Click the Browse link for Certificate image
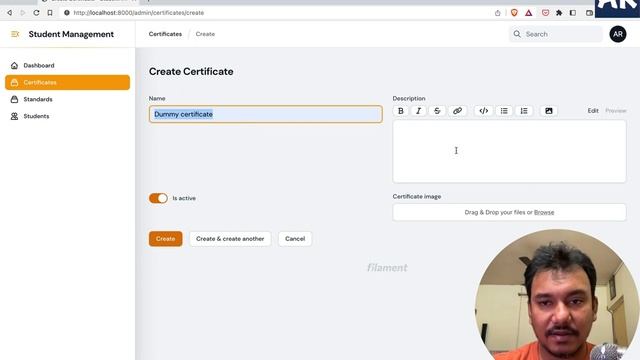 coord(544,212)
